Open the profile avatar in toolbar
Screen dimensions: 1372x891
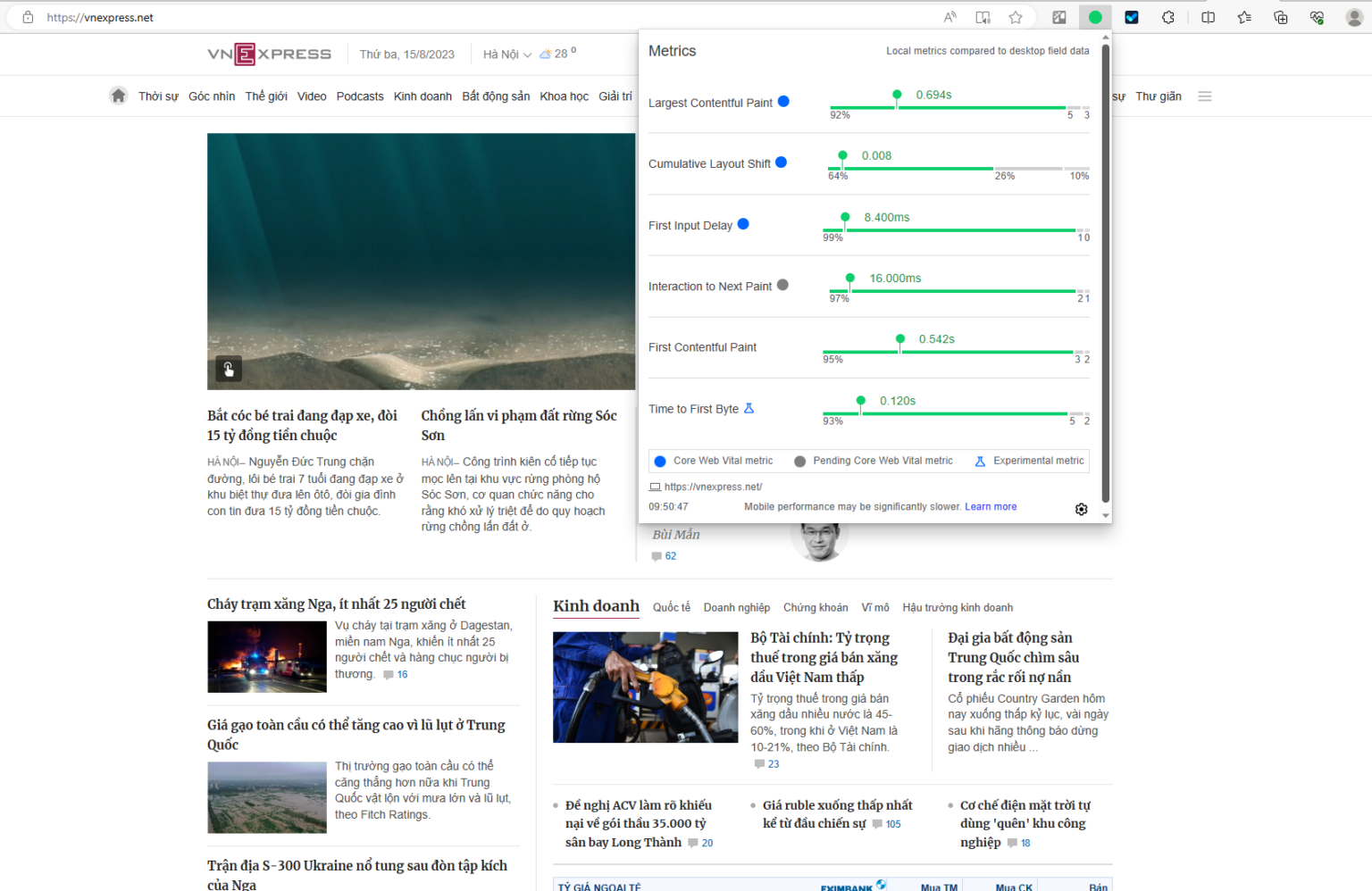tap(1354, 17)
